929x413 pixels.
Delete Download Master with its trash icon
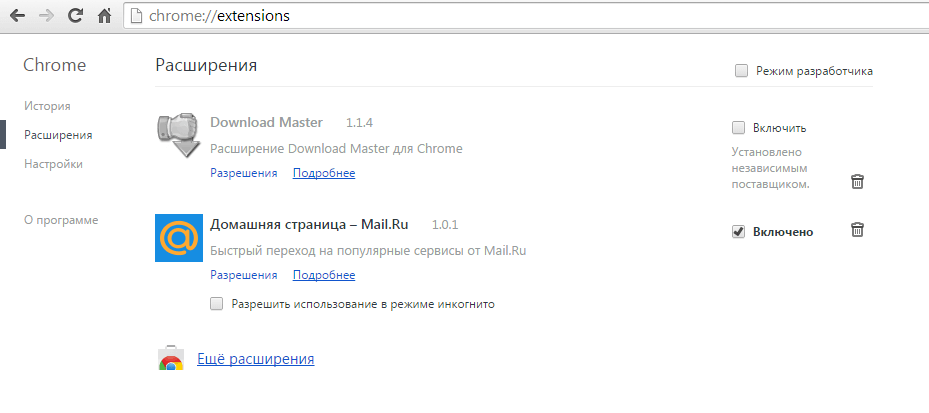pyautogui.click(x=857, y=181)
